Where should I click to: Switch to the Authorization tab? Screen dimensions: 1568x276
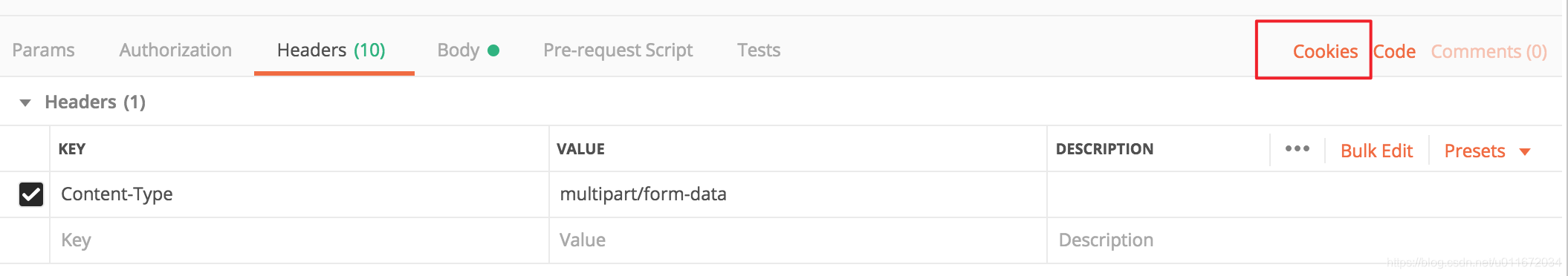[x=175, y=50]
